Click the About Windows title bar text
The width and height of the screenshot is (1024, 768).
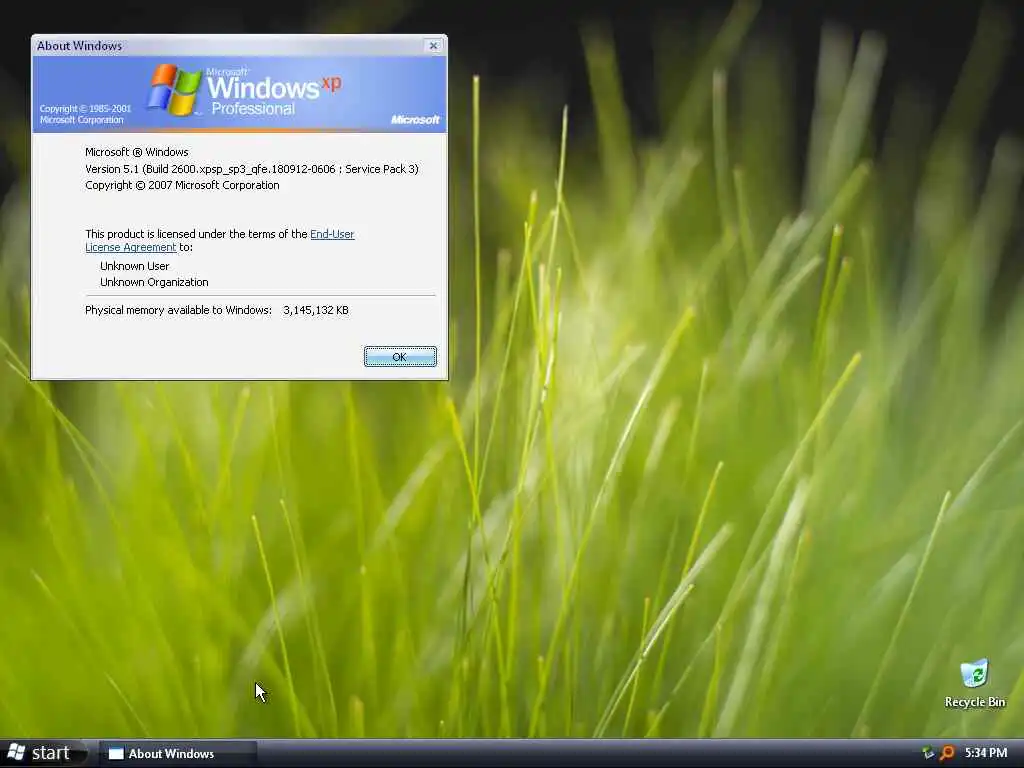pyautogui.click(x=79, y=46)
